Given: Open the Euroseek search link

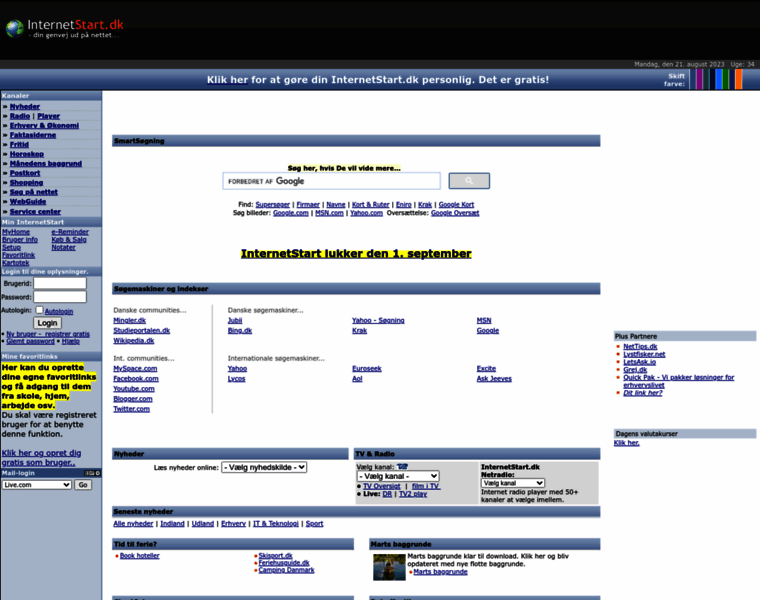Looking at the screenshot, I should point(367,368).
